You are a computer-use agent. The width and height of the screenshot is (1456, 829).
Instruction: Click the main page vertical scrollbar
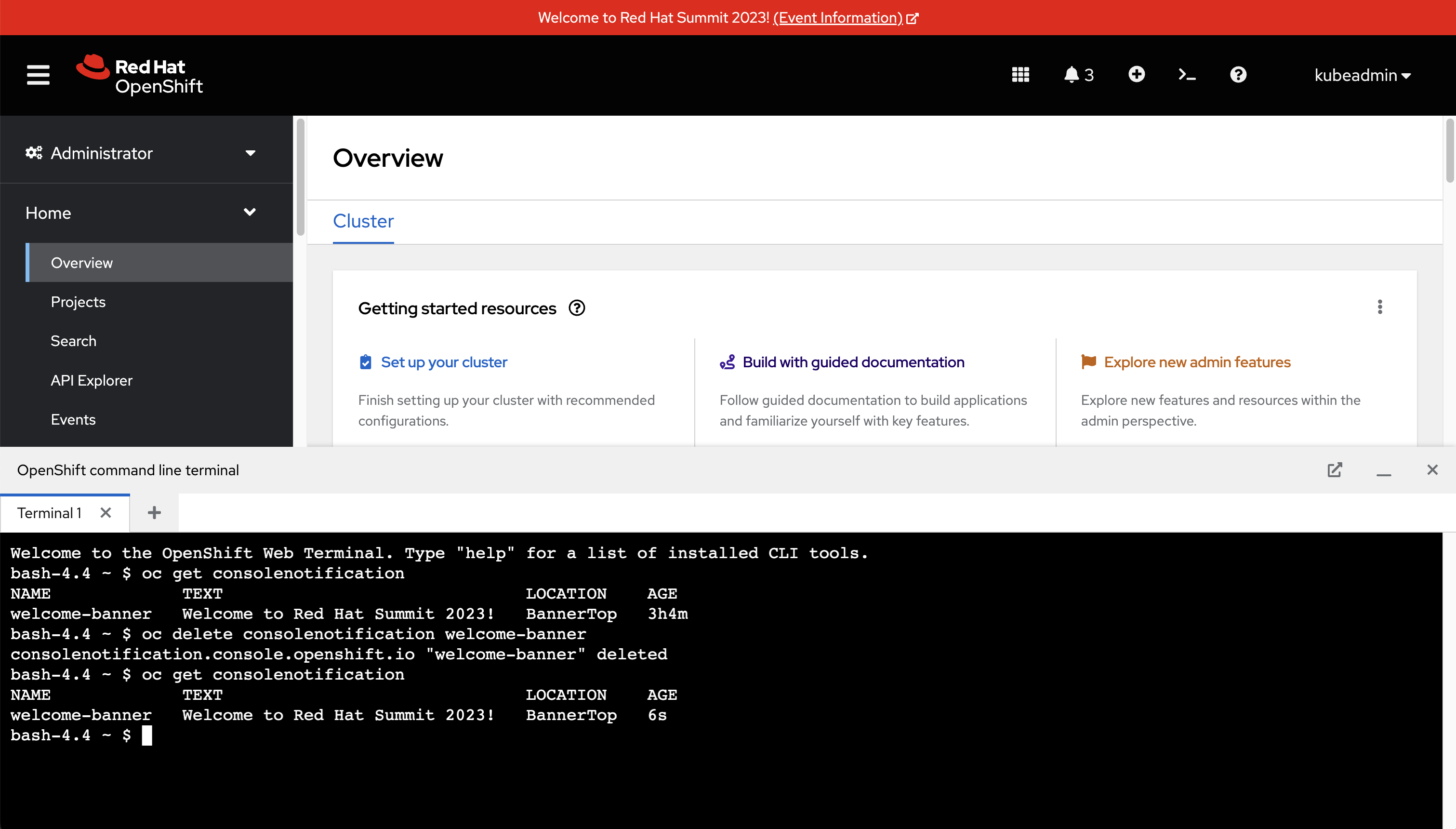click(x=1450, y=150)
